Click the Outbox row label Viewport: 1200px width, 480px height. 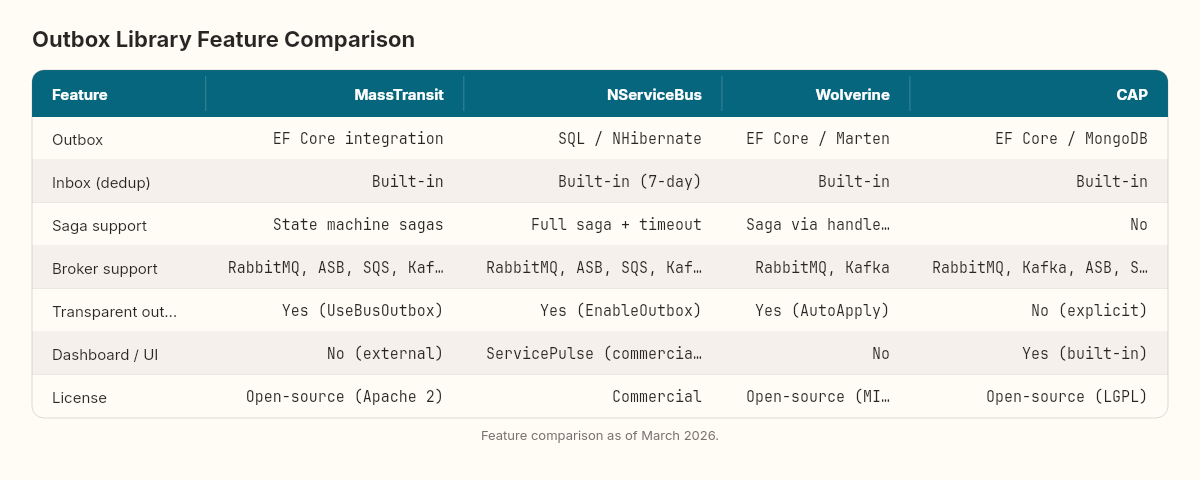tap(78, 139)
